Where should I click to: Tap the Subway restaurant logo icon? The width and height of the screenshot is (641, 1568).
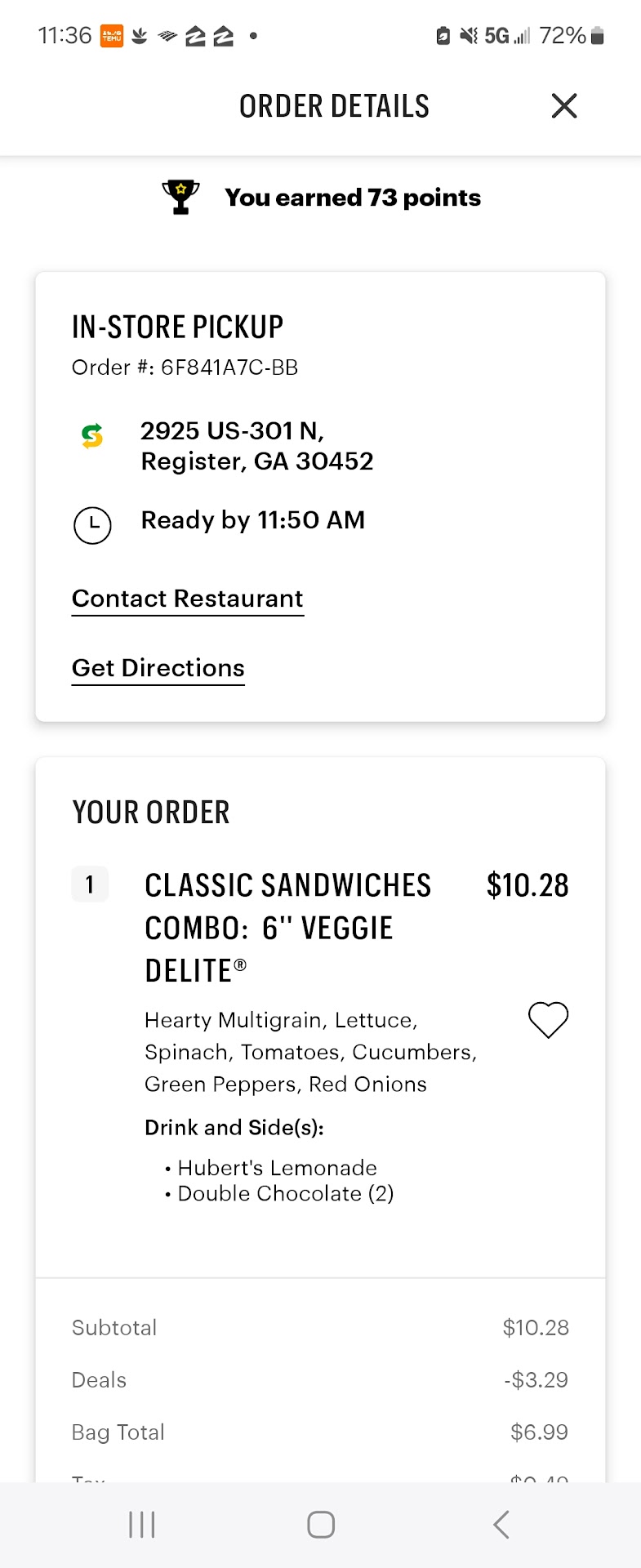[x=92, y=436]
